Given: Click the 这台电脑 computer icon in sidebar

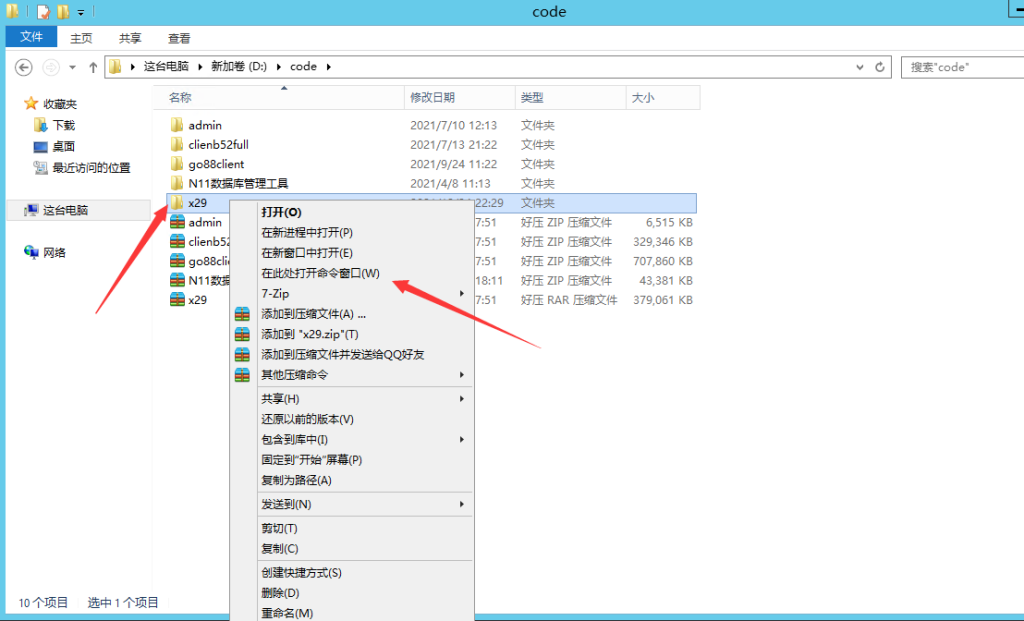Looking at the screenshot, I should click(28, 210).
